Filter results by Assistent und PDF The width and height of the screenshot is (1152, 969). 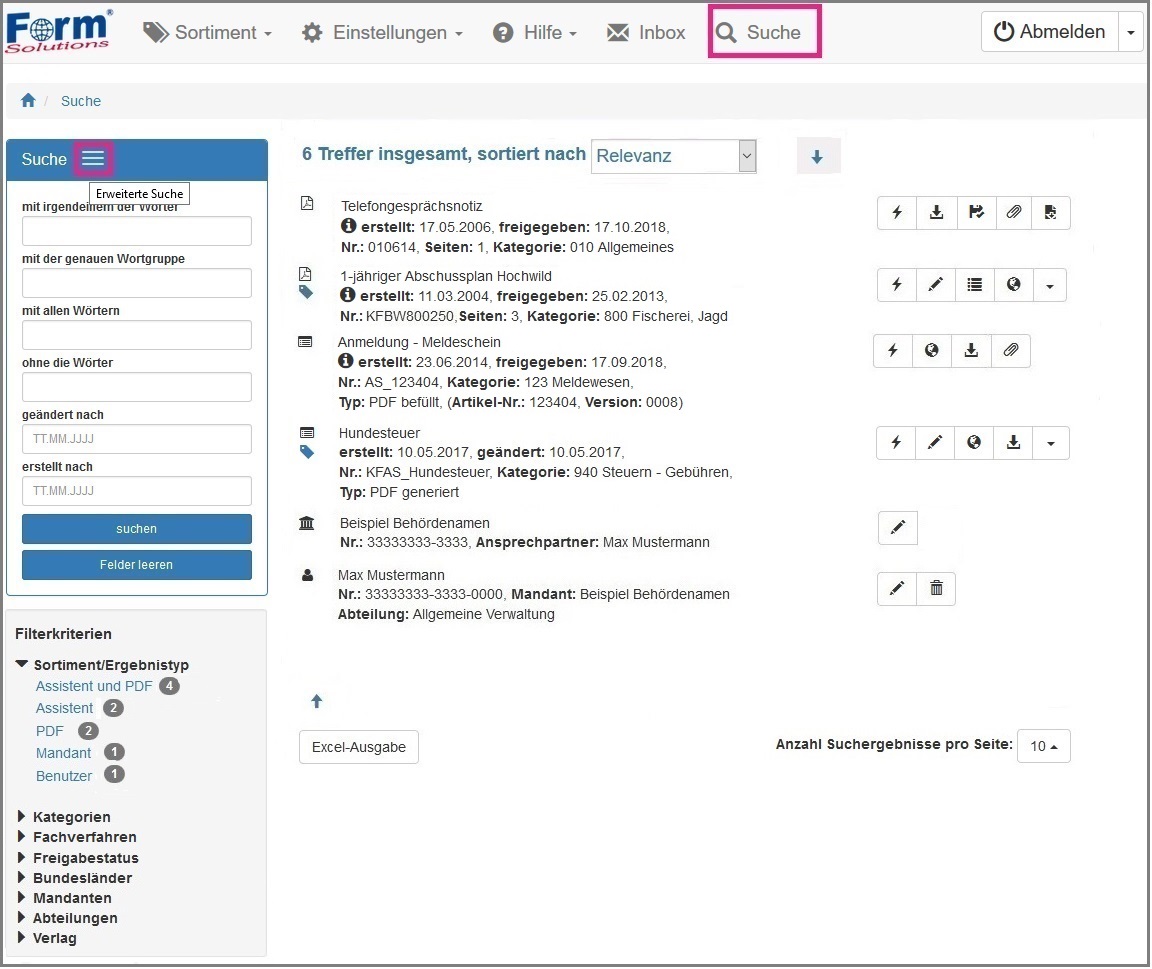[94, 686]
